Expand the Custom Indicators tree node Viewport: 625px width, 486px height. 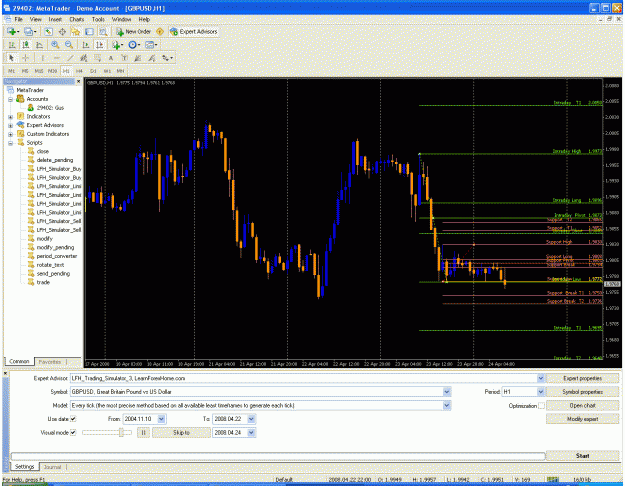11,134
